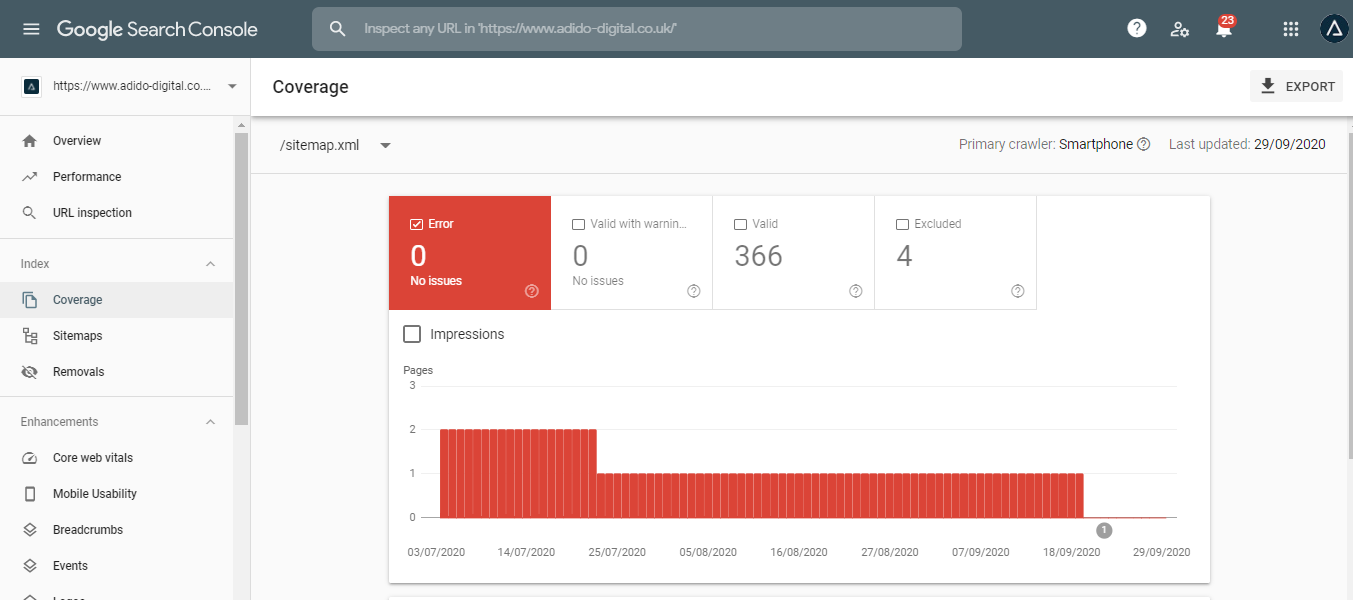Click the Coverage pages icon
The height and width of the screenshot is (600, 1353).
(x=30, y=300)
